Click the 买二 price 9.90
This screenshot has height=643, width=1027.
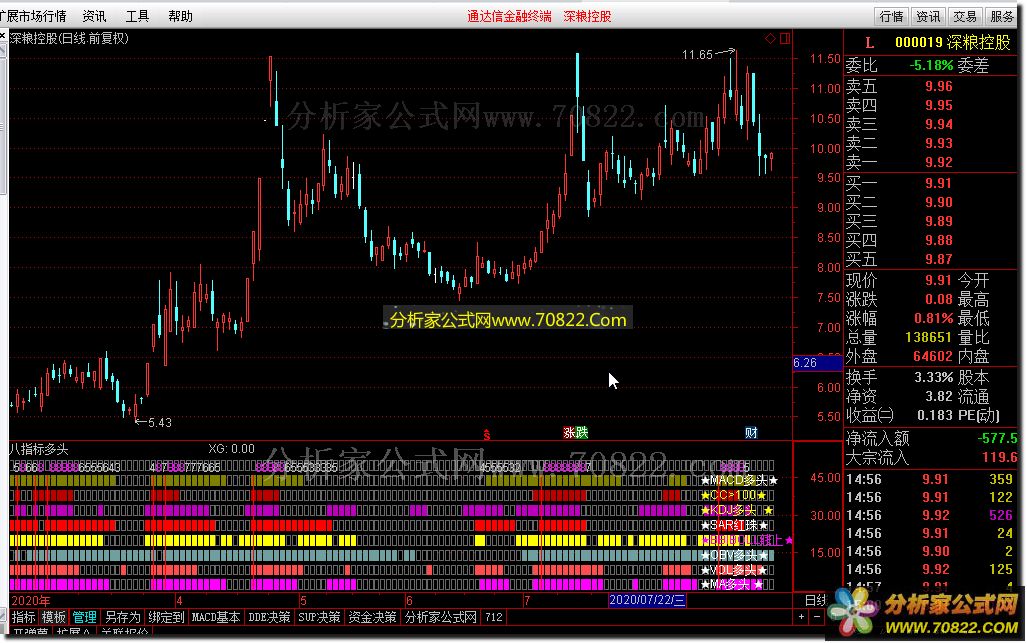point(939,202)
